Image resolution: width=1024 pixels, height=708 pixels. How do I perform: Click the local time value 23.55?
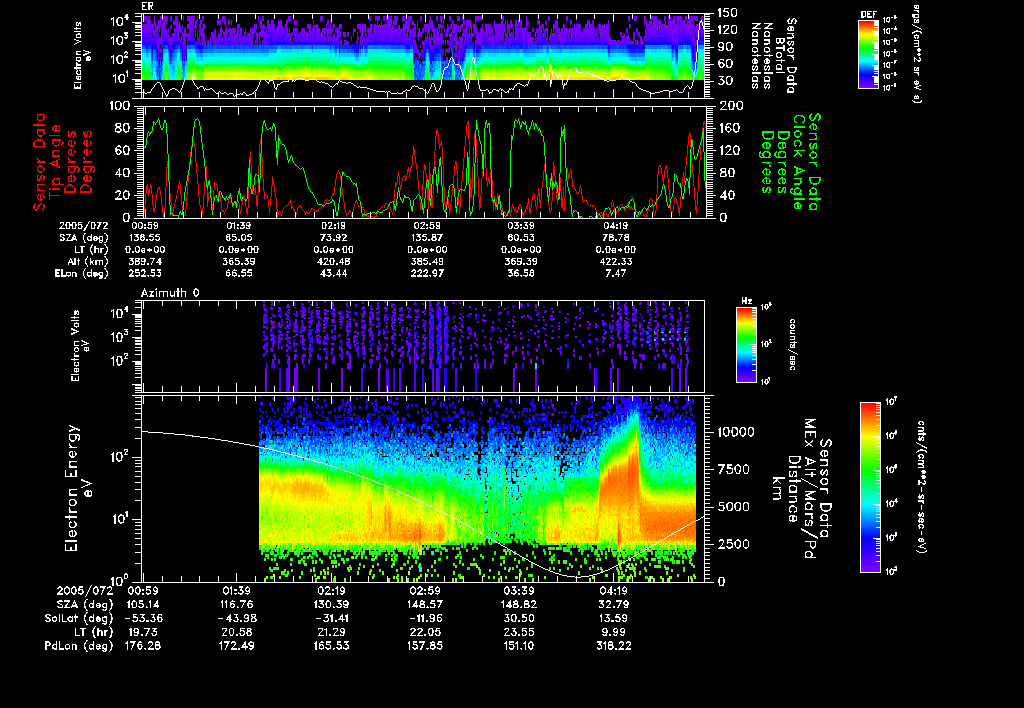coord(520,632)
